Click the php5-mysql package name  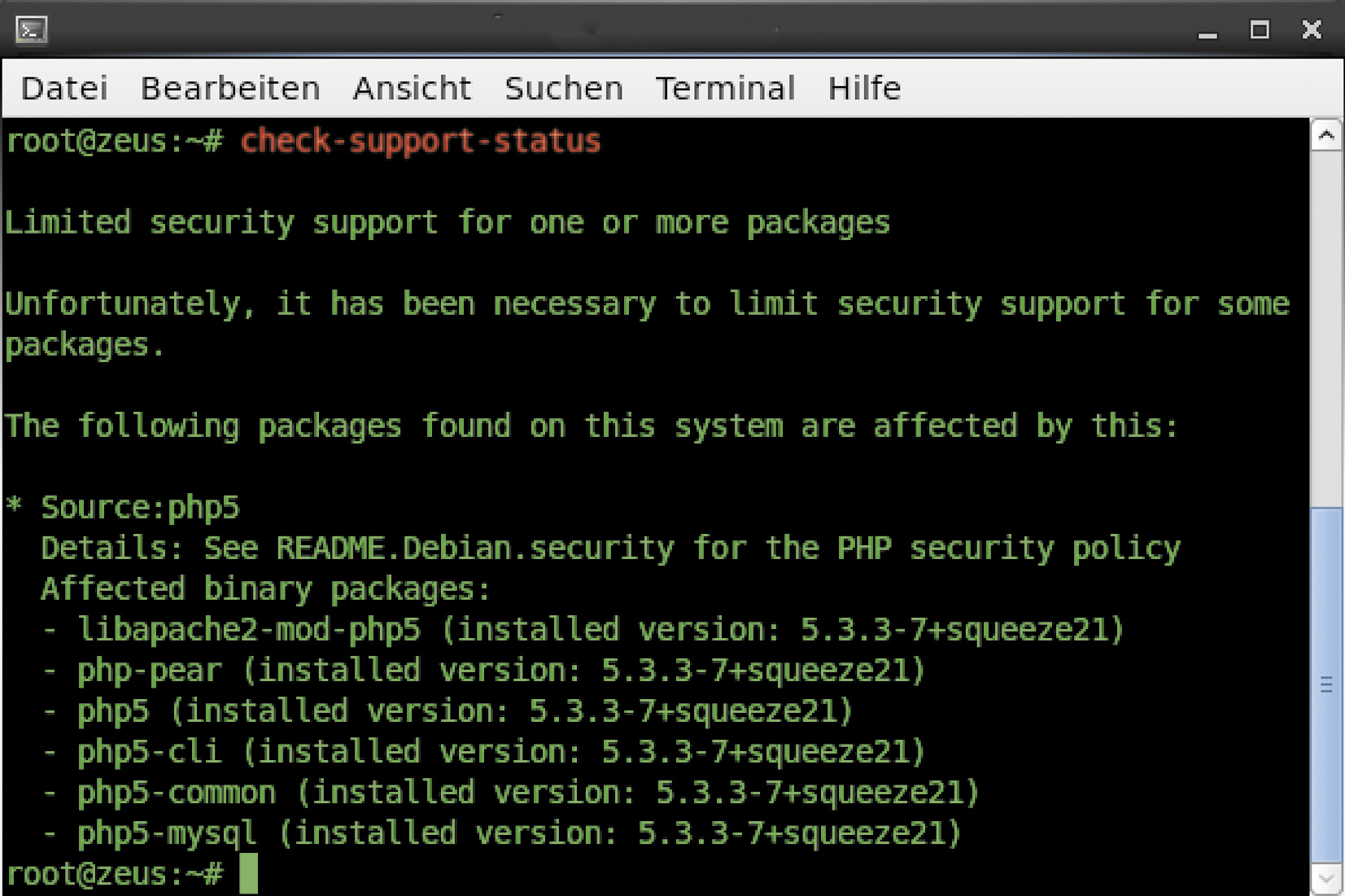pos(166,833)
